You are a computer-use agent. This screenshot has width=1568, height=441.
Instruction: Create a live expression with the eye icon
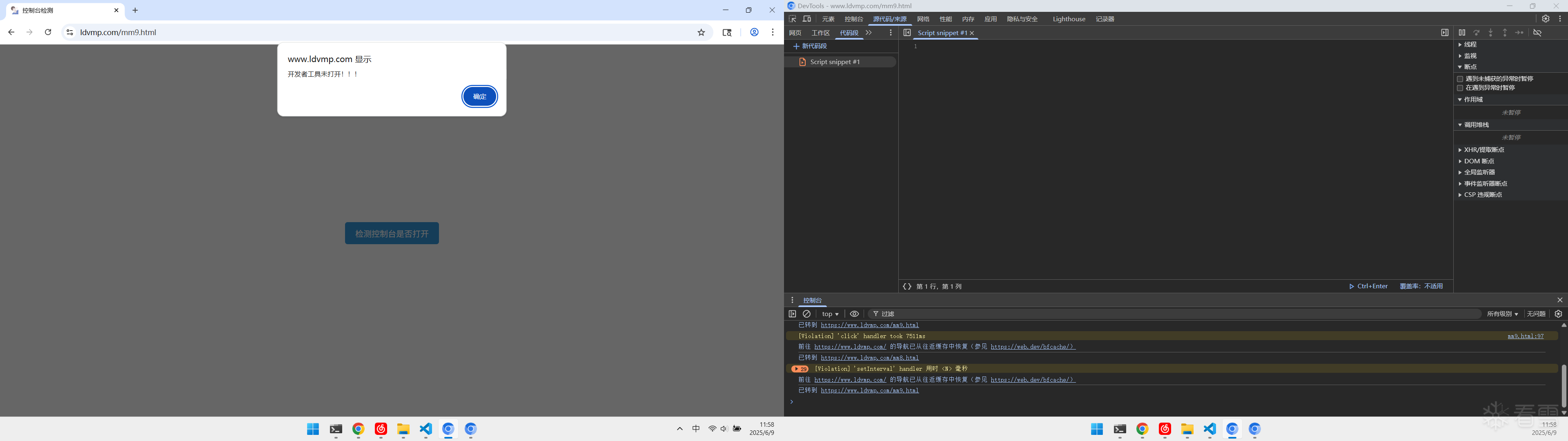(855, 314)
